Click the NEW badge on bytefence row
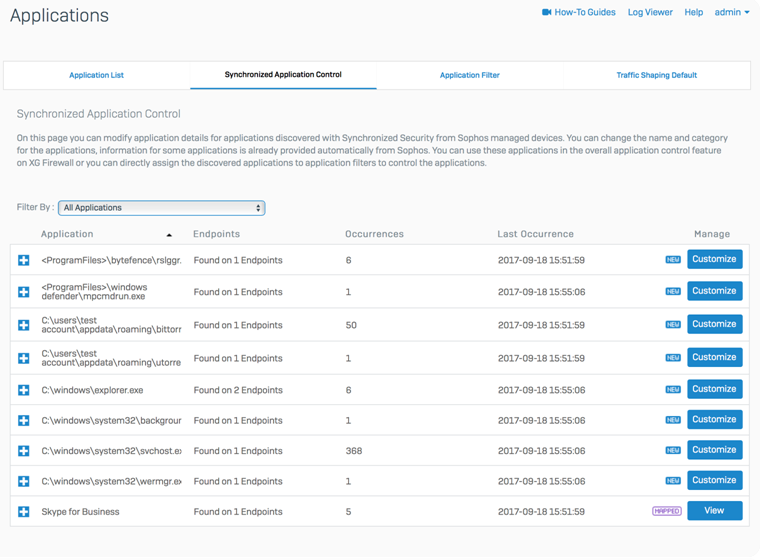 [x=673, y=260]
